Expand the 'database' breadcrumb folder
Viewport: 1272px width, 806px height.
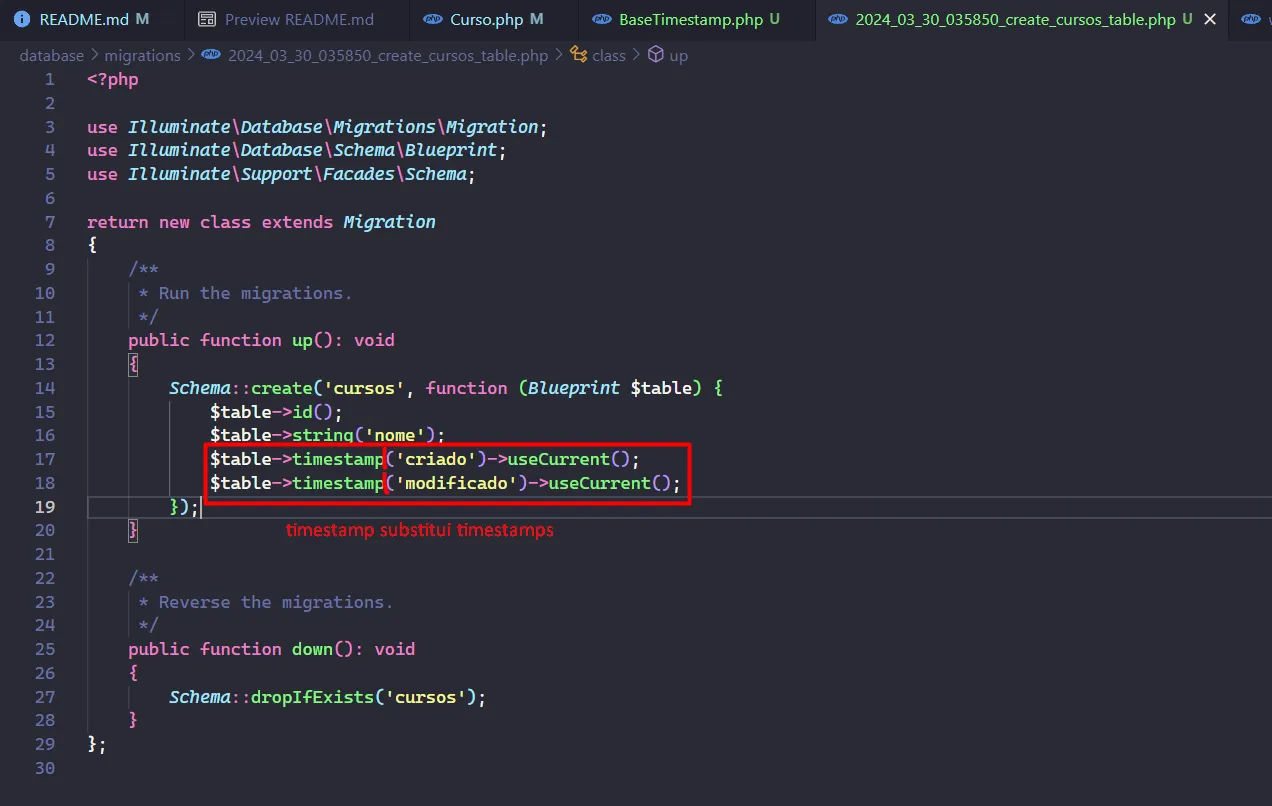[x=52, y=56]
